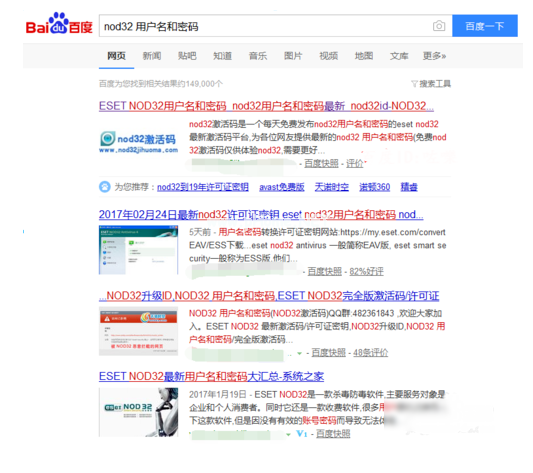Click result count text 百度为您找到相关结果约149,000个
The image size is (533, 473).
161,84
